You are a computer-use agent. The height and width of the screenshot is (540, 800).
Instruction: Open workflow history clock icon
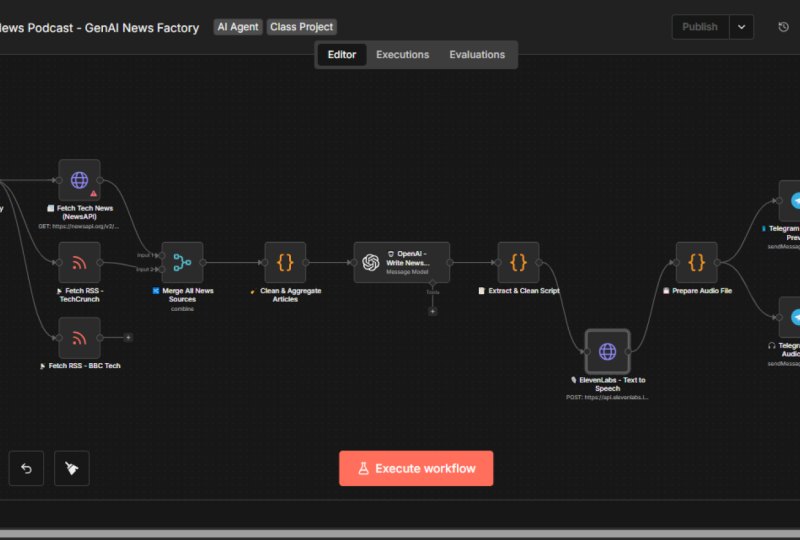click(783, 27)
